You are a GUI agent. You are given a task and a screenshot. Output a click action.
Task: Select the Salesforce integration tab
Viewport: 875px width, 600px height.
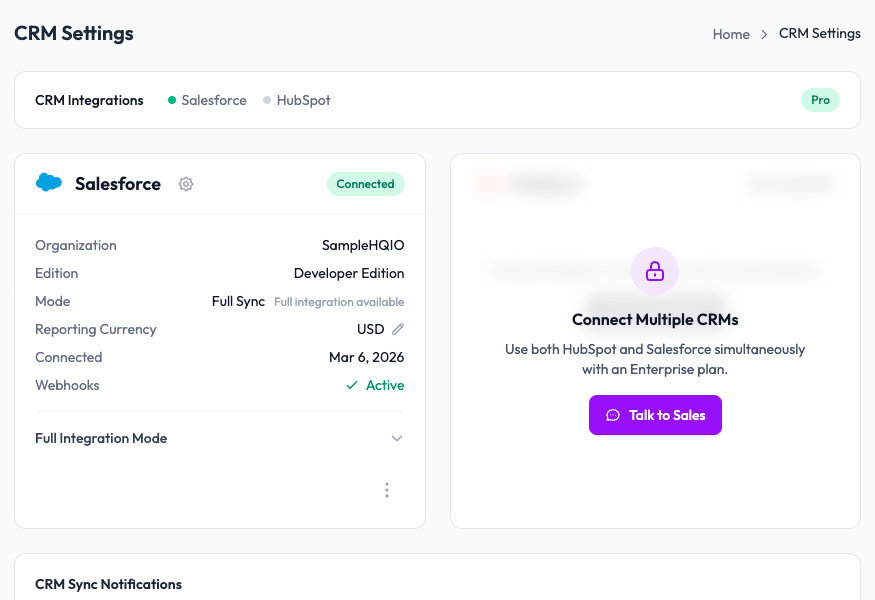[x=212, y=100]
